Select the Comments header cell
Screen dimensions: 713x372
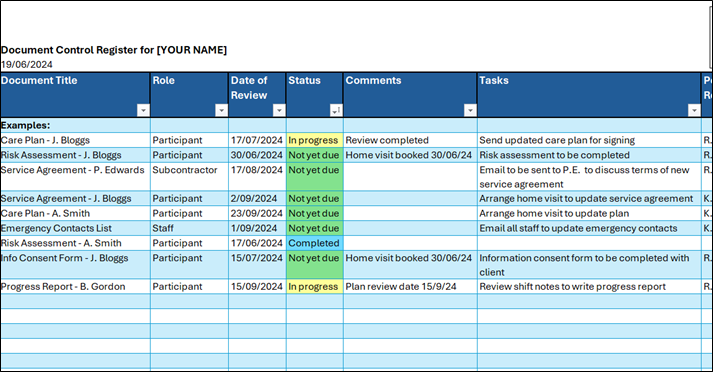pos(410,95)
